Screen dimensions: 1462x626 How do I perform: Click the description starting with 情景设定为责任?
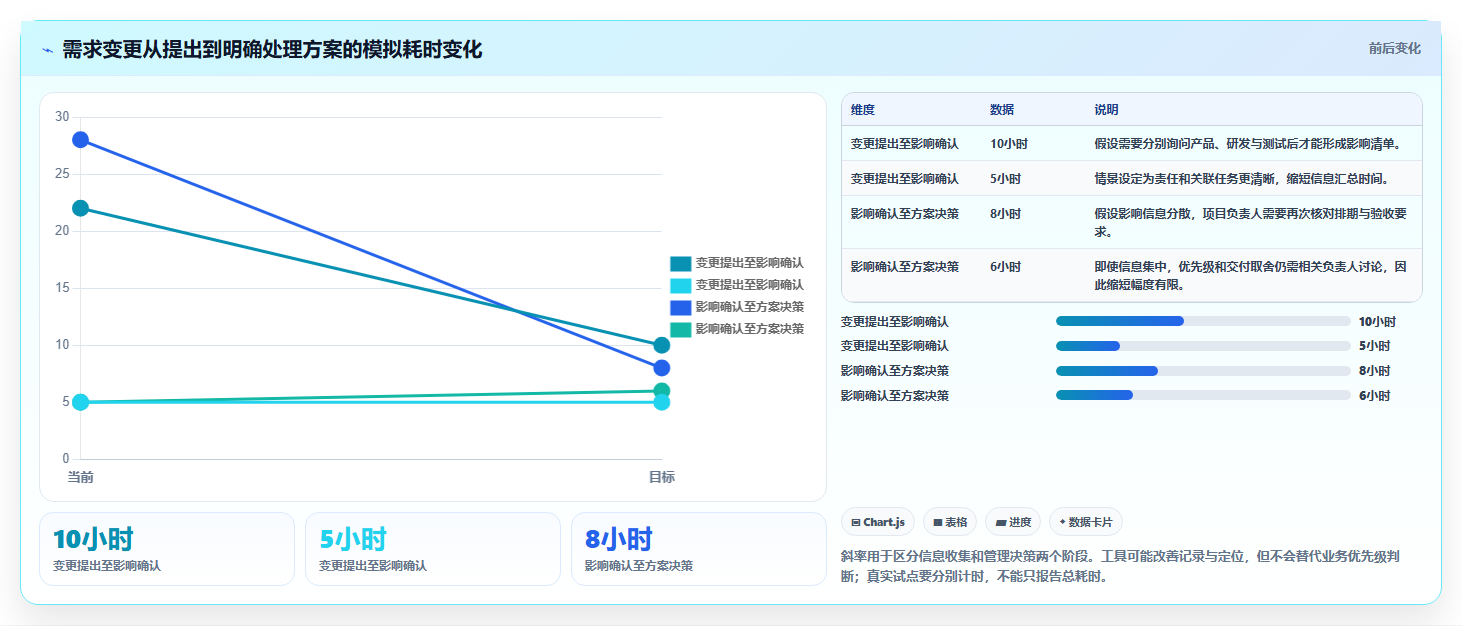[1242, 179]
